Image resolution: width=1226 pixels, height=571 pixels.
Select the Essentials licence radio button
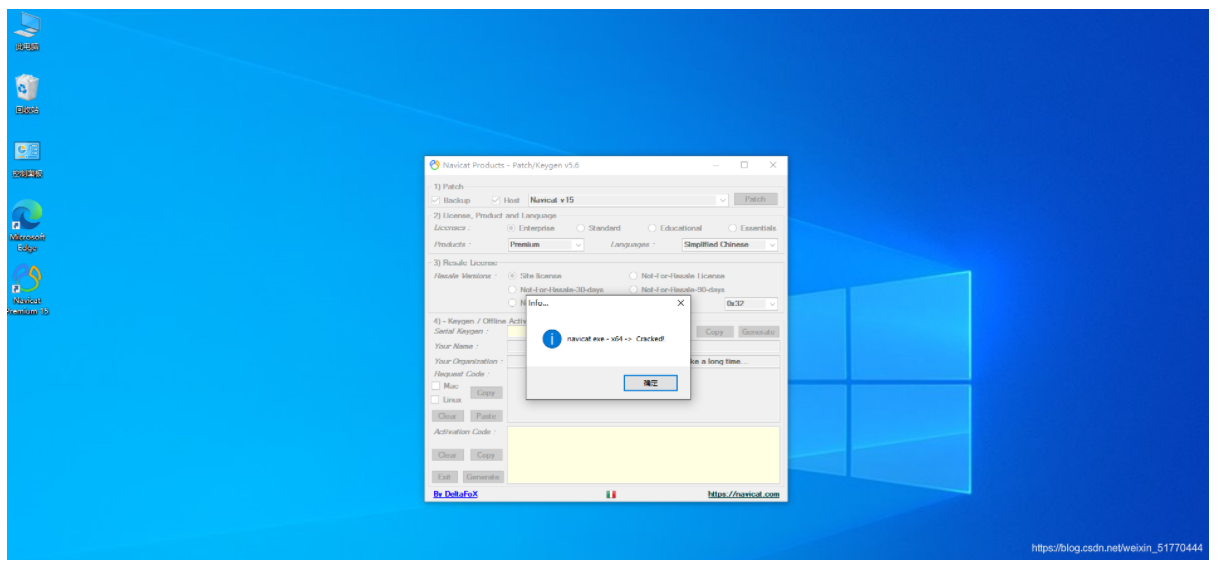[x=733, y=228]
